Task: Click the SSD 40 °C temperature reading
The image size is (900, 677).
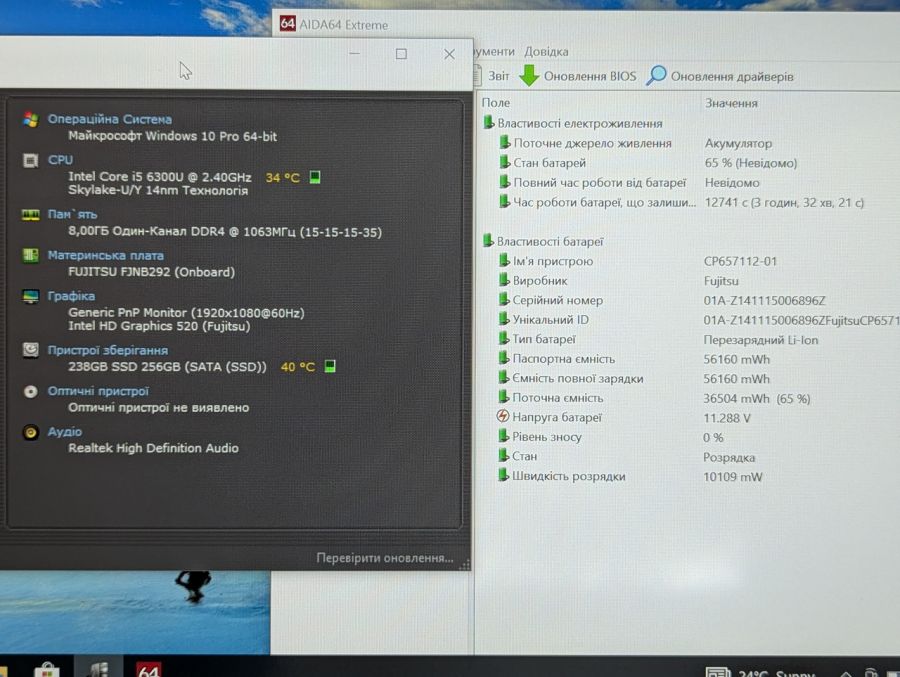Action: (x=297, y=367)
